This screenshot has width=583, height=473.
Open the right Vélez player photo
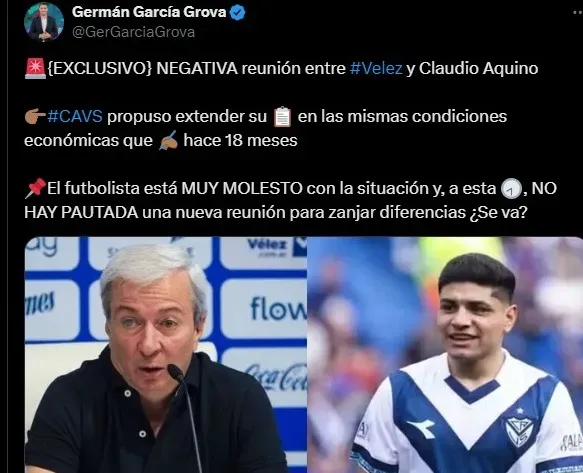(445, 355)
